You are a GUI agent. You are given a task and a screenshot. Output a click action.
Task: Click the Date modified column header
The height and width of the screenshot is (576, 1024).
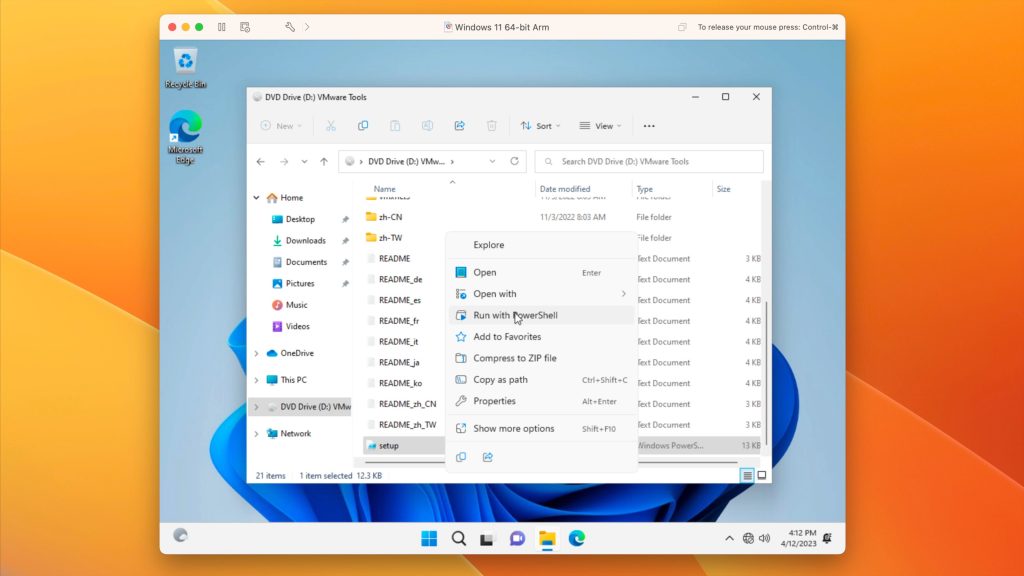[x=565, y=189]
